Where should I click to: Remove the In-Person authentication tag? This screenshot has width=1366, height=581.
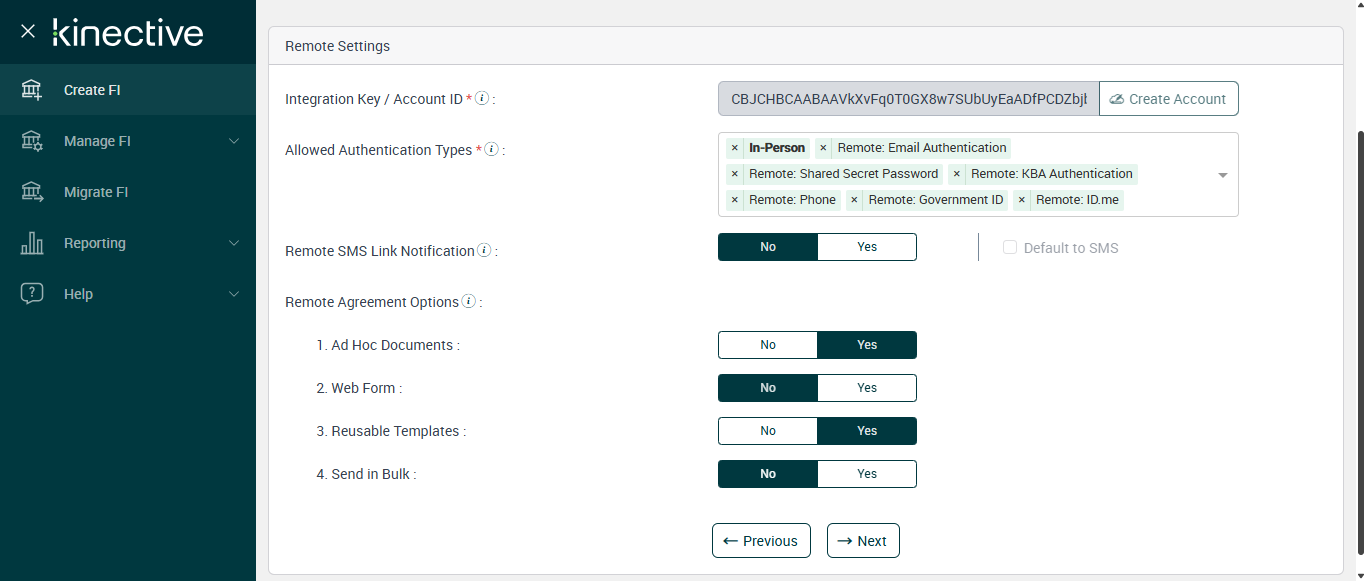(735, 148)
